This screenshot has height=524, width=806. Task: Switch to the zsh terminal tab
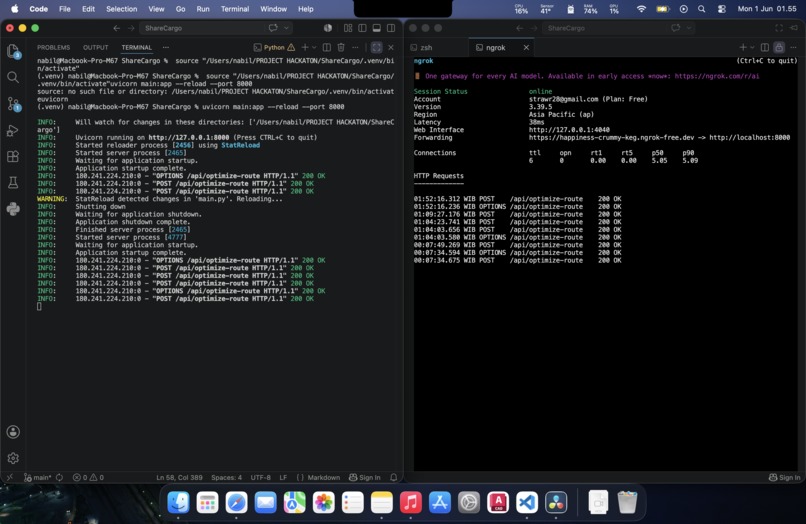(x=422, y=47)
